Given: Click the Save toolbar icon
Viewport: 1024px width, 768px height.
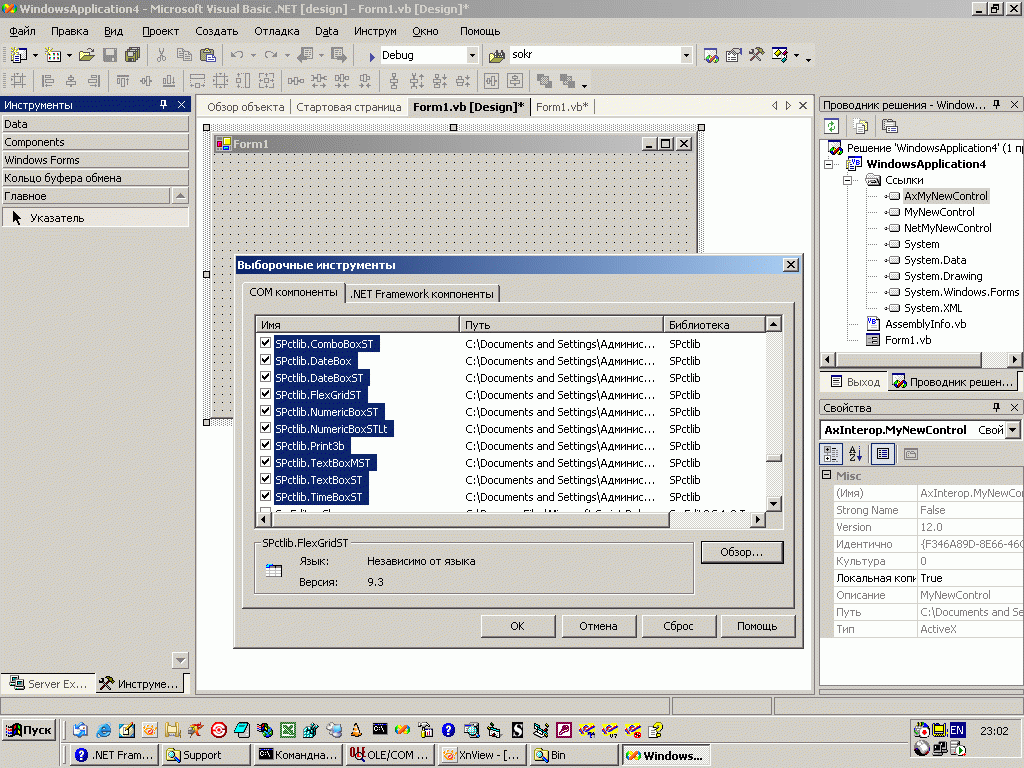Looking at the screenshot, I should 110,56.
